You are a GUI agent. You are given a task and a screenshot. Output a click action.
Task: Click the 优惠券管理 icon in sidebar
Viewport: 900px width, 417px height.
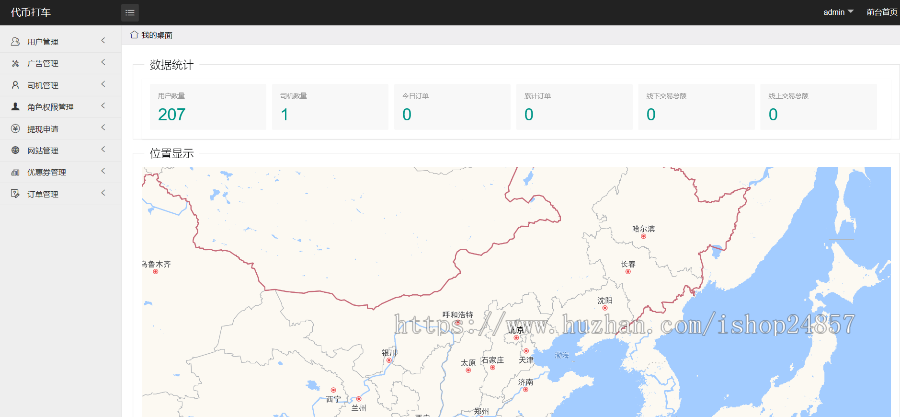[15, 172]
